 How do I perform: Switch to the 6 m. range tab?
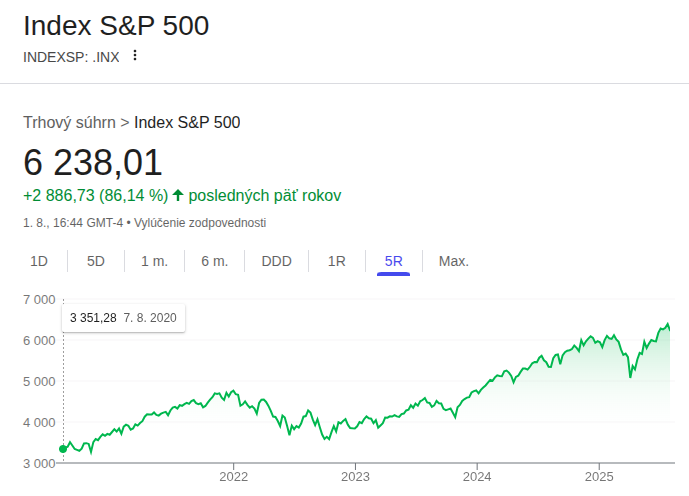[x=214, y=261]
